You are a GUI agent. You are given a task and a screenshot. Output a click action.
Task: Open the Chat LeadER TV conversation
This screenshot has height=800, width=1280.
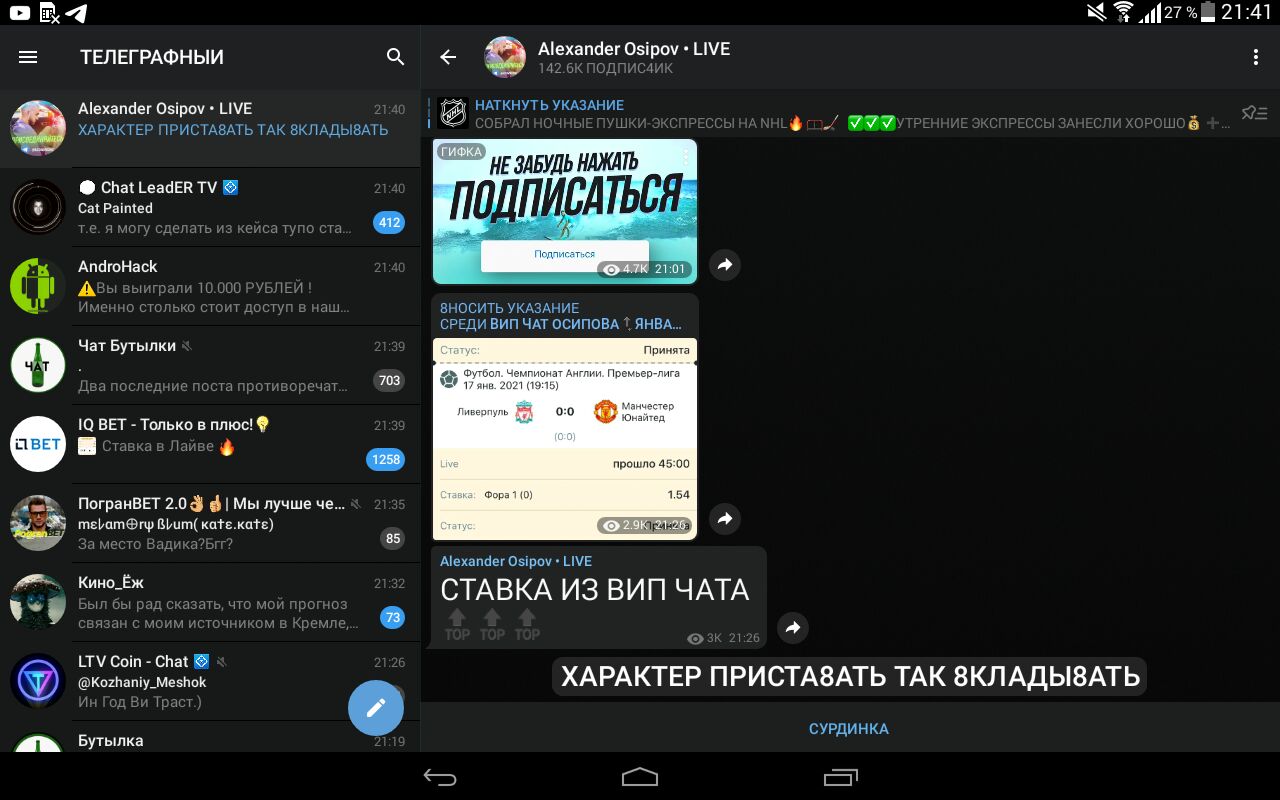coord(210,207)
